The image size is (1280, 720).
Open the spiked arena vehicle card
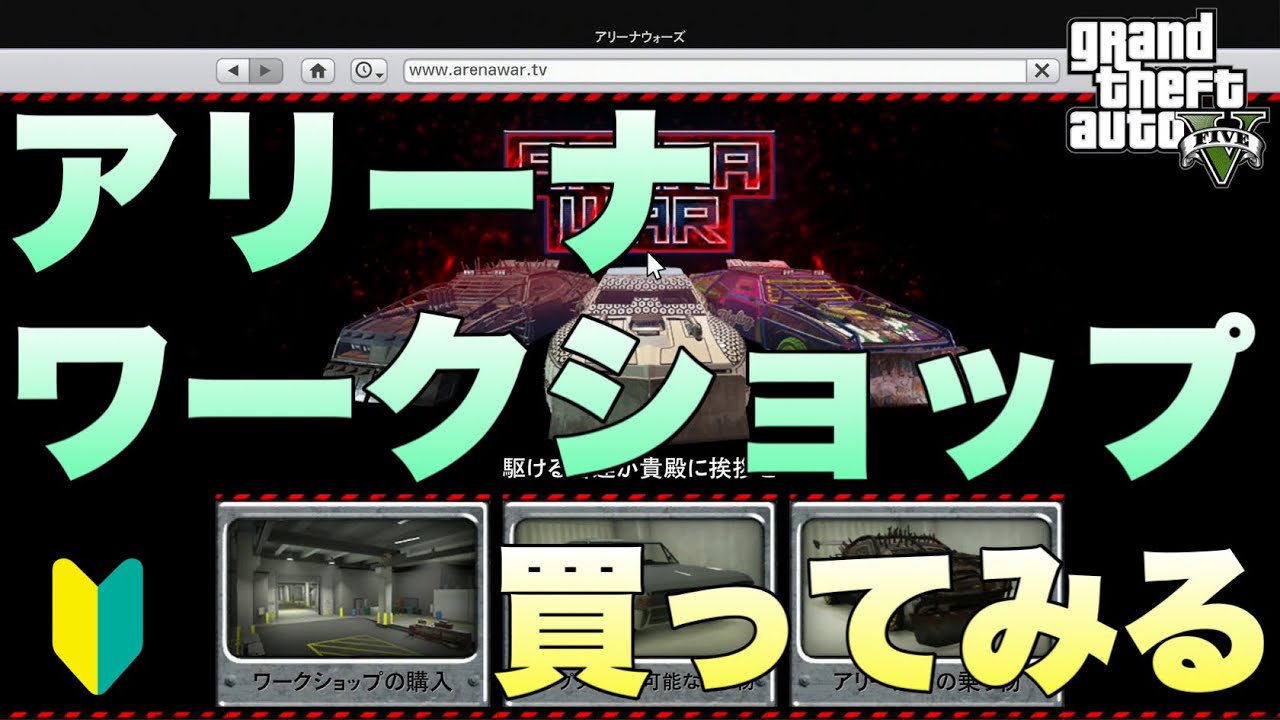coord(926,603)
